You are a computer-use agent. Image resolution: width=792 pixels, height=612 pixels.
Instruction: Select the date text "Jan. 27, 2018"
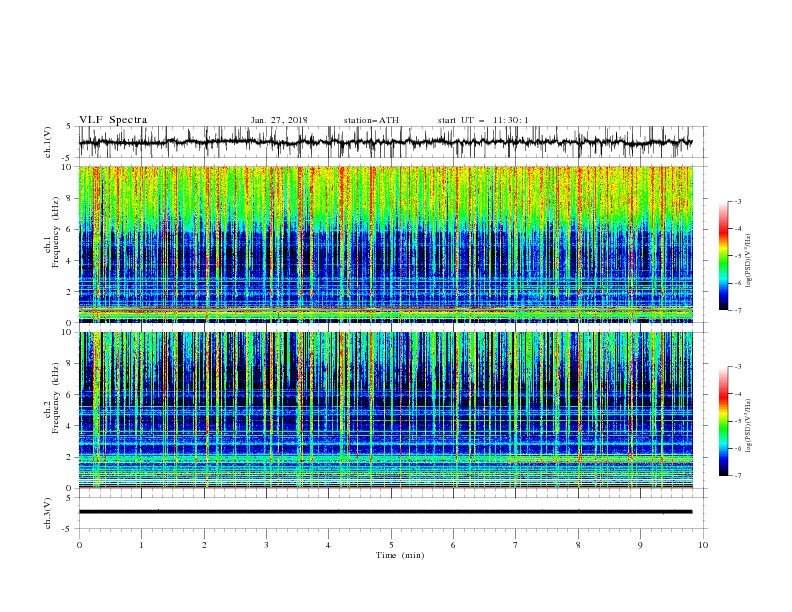[279, 120]
